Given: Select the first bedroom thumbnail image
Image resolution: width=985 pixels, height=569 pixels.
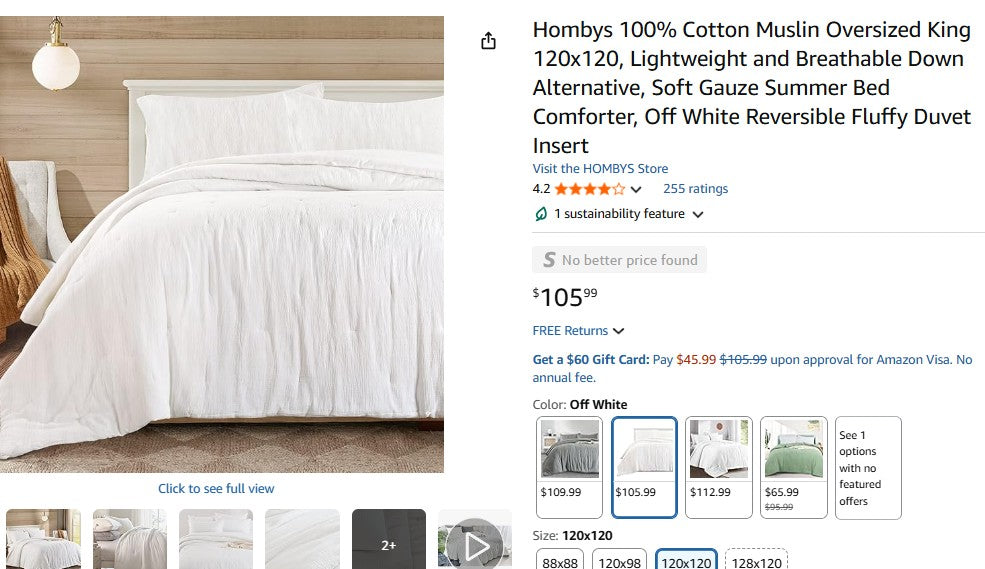Looking at the screenshot, I should coord(43,540).
